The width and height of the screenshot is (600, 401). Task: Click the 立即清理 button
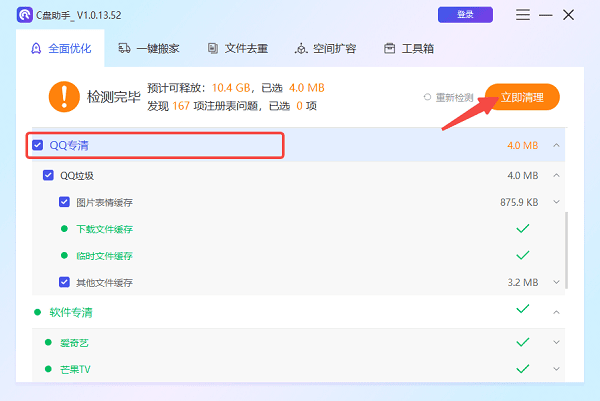522,97
